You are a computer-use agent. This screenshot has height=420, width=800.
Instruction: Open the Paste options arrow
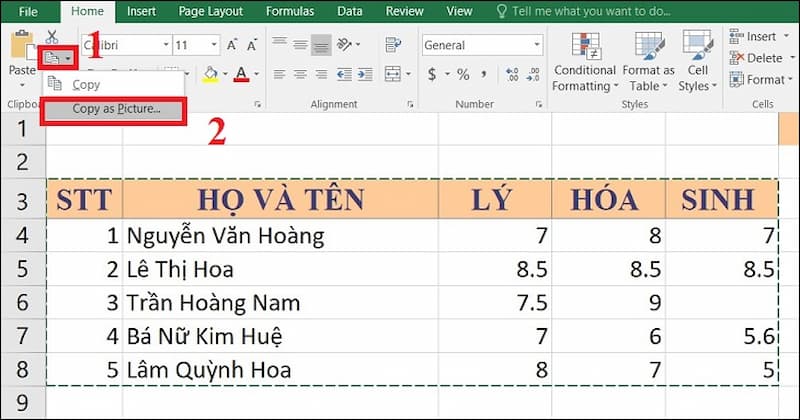pyautogui.click(x=22, y=84)
